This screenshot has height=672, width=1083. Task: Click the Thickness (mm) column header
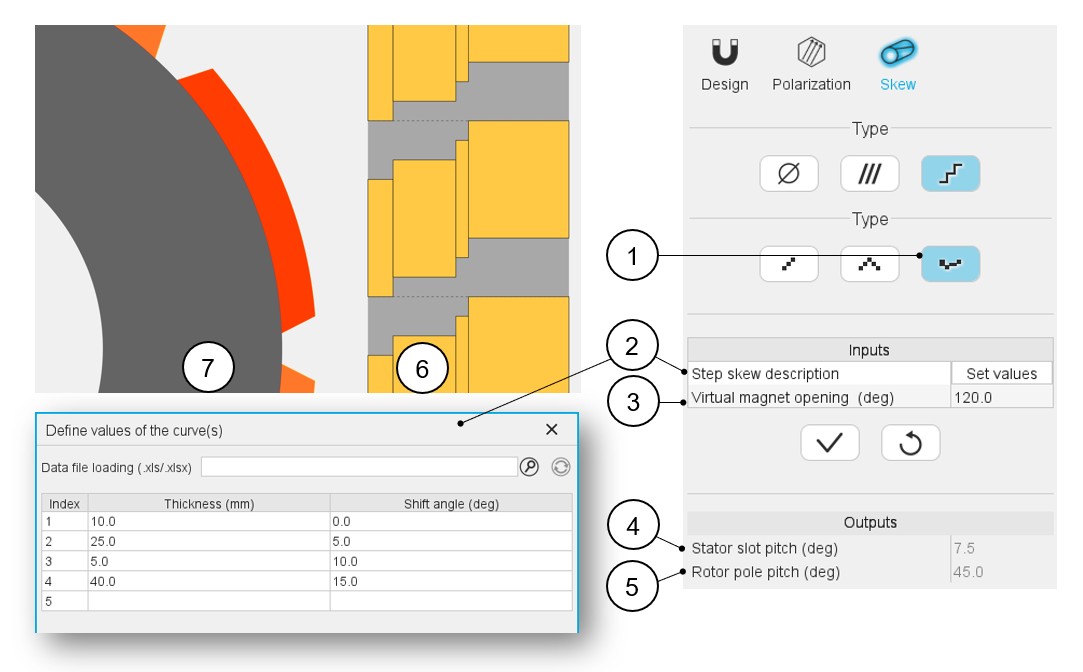click(x=209, y=503)
